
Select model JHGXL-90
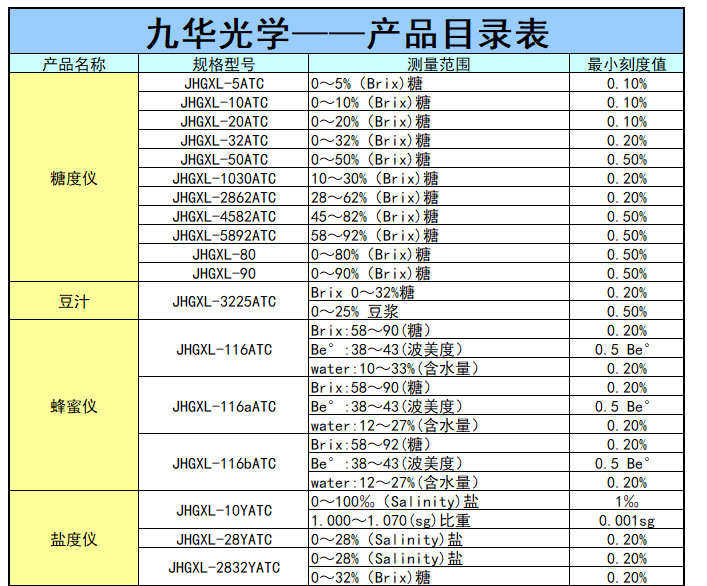coord(224,274)
